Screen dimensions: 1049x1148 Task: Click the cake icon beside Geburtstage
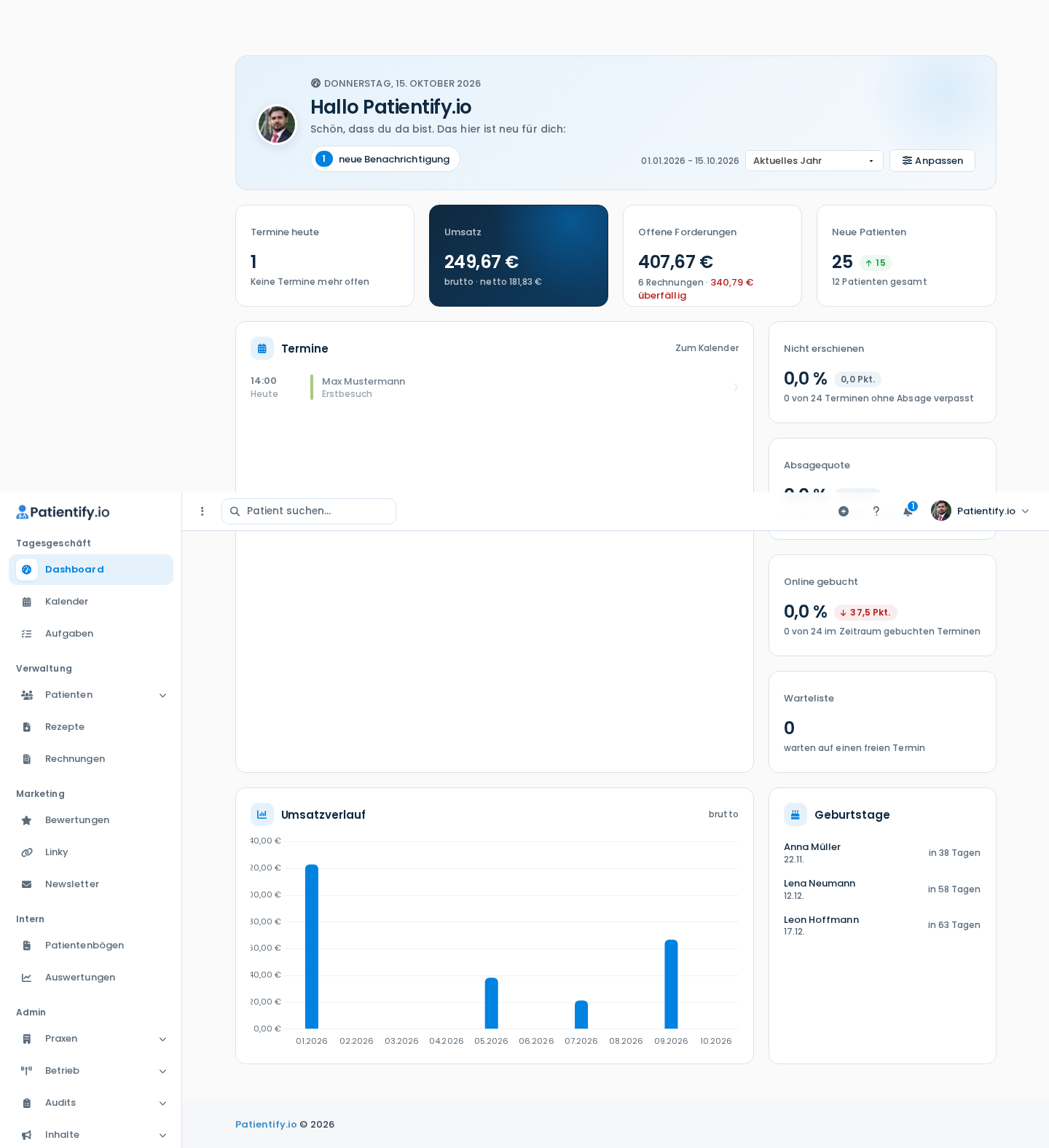pos(795,814)
